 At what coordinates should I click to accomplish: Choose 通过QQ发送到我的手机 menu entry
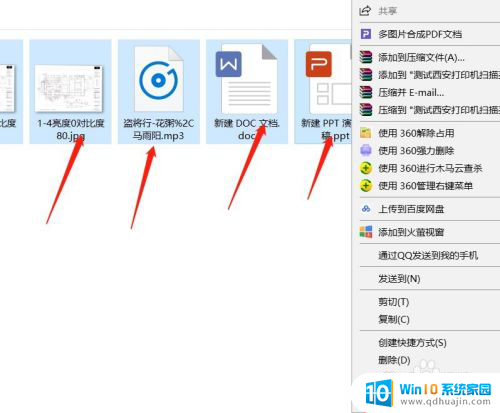[429, 255]
